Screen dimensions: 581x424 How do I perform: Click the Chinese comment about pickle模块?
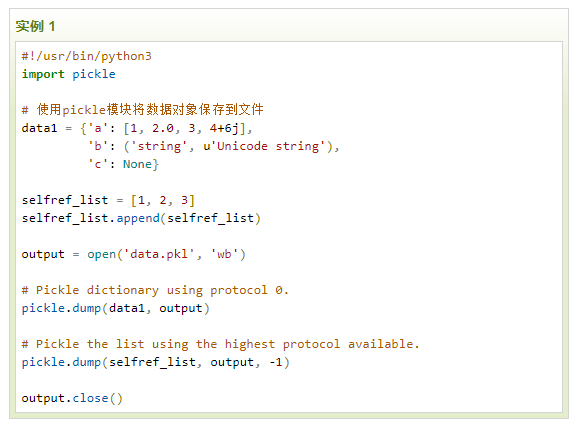pos(143,110)
